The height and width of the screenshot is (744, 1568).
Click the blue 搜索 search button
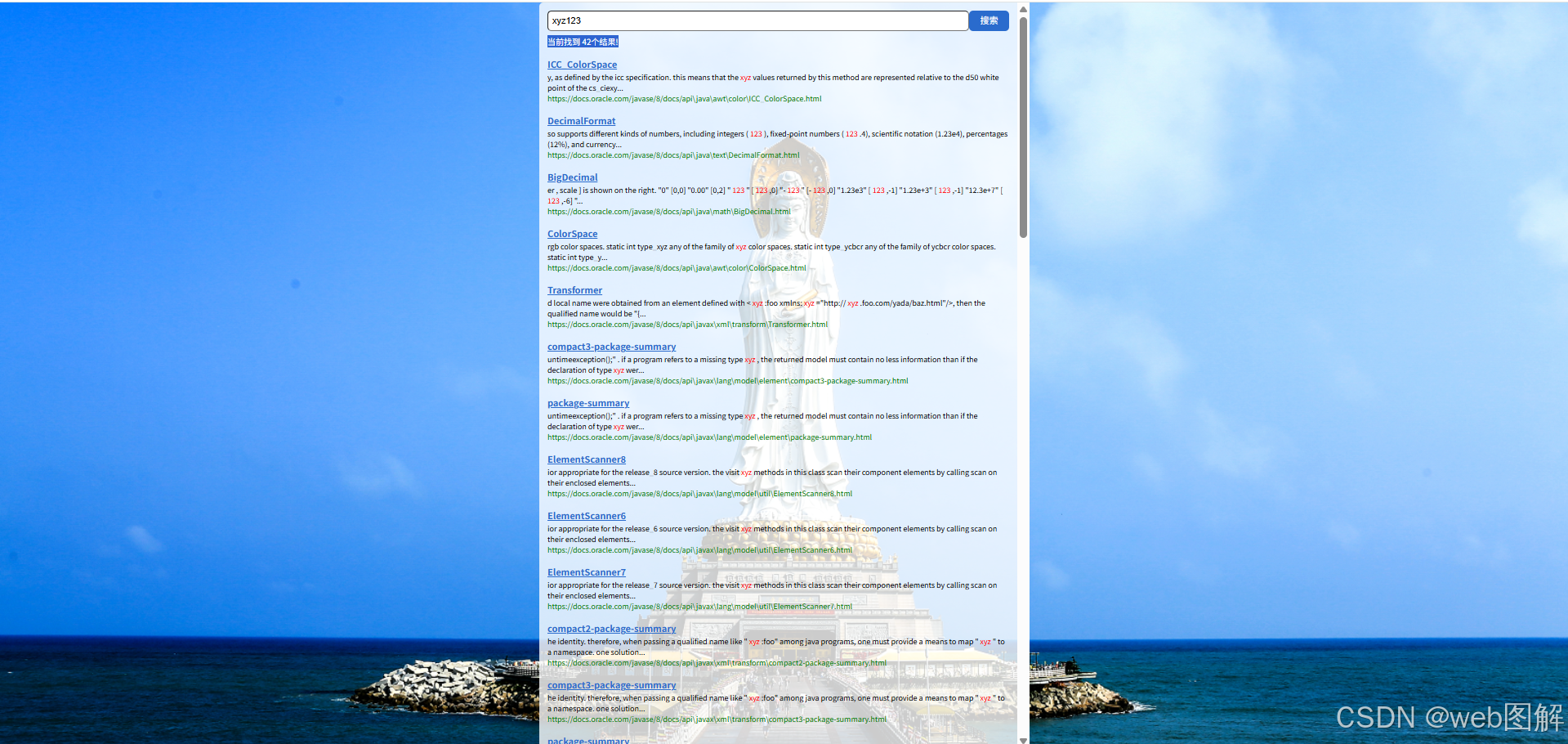click(989, 20)
